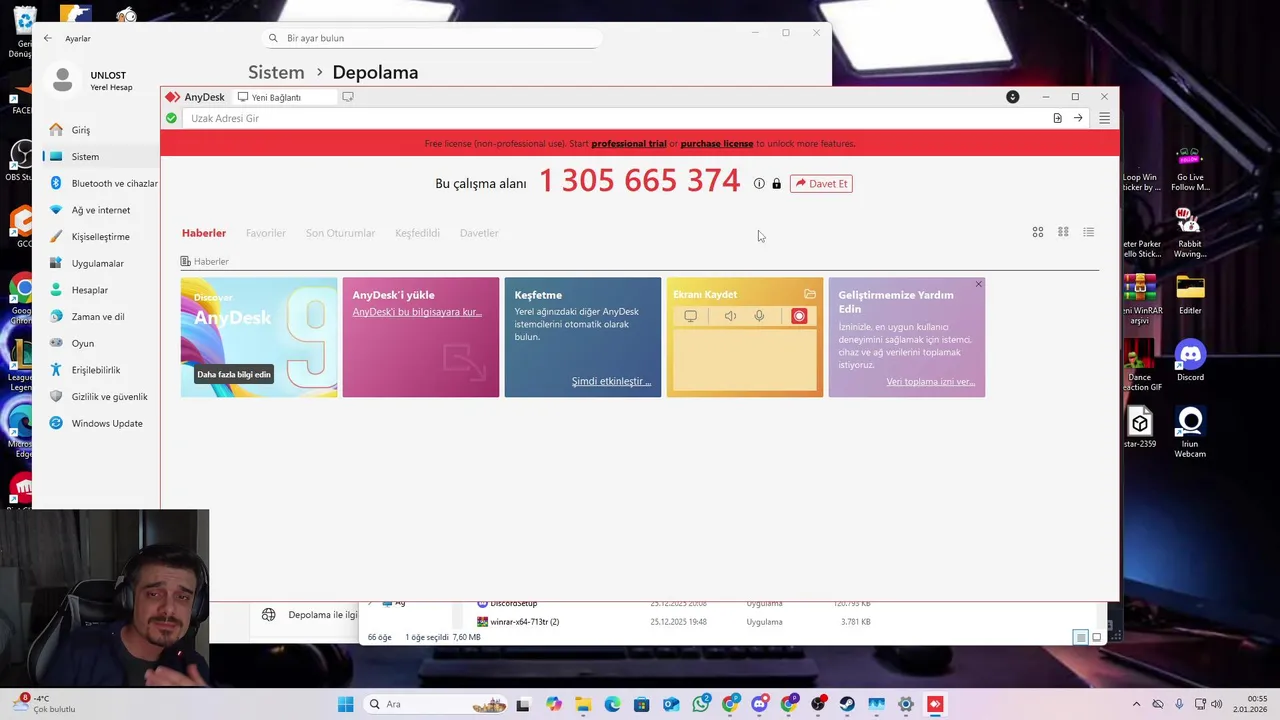1280x720 pixels.
Task: Click the Discover AnyDesk 9 thumbnail
Action: point(259,337)
